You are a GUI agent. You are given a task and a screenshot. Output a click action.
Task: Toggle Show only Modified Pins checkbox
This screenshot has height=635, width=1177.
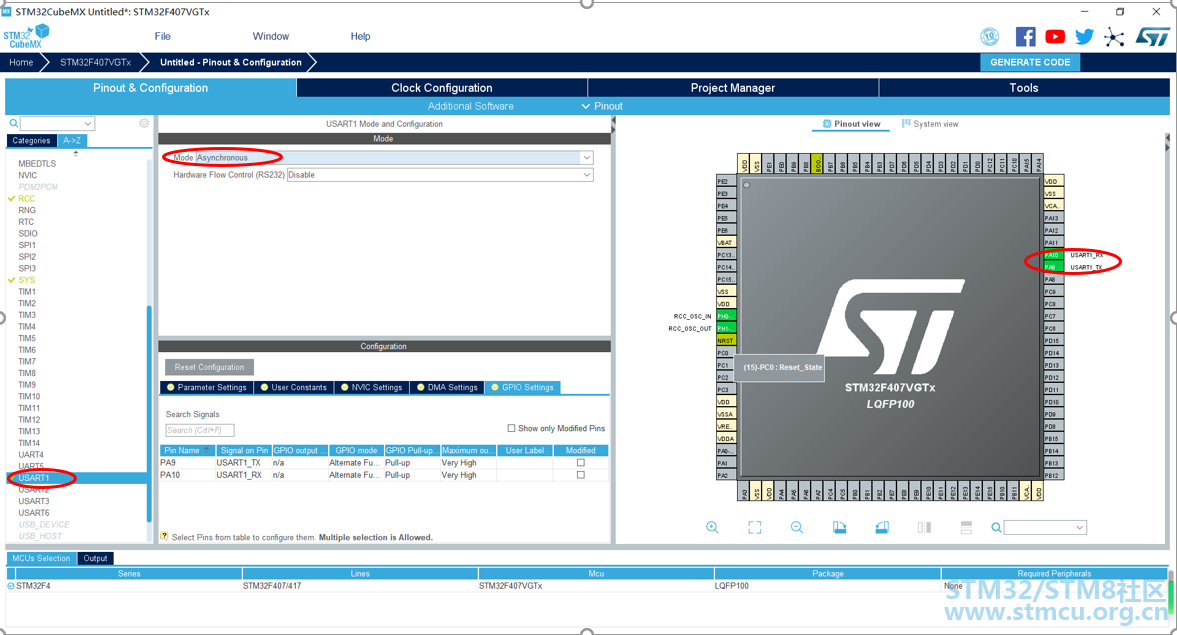(x=511, y=429)
